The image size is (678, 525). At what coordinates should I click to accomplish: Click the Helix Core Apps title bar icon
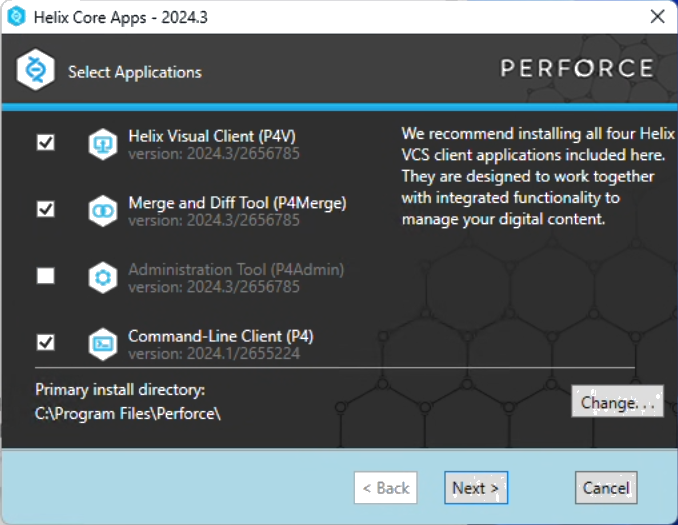click(16, 16)
